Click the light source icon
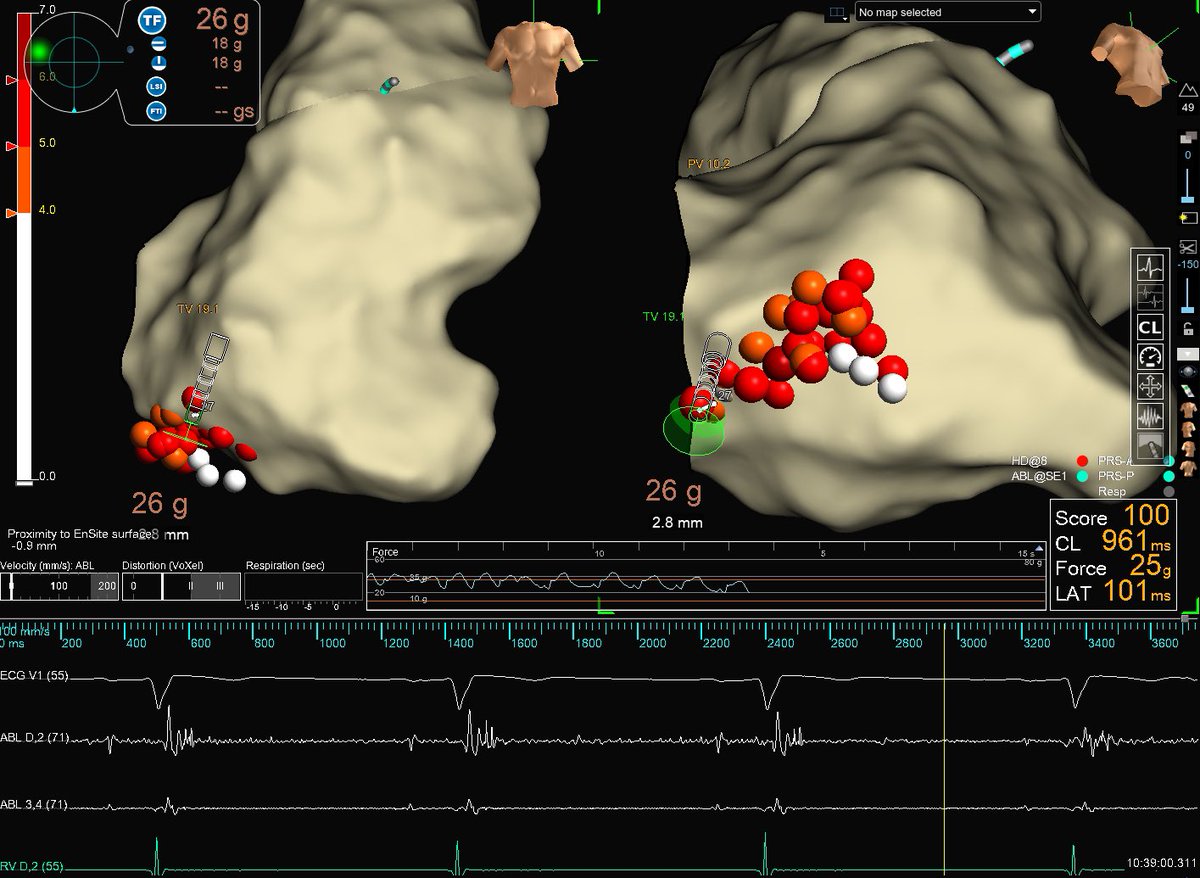 pos(1187,216)
